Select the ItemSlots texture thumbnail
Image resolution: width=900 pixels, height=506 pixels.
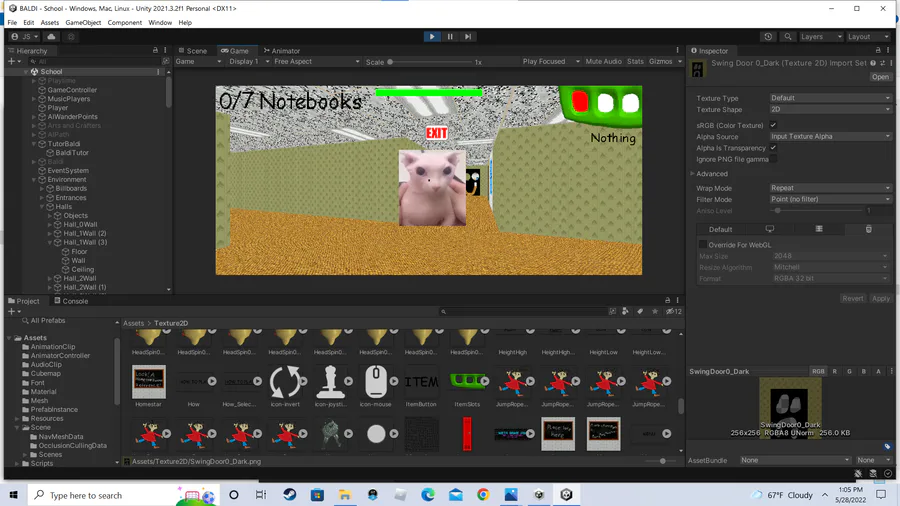coord(467,380)
